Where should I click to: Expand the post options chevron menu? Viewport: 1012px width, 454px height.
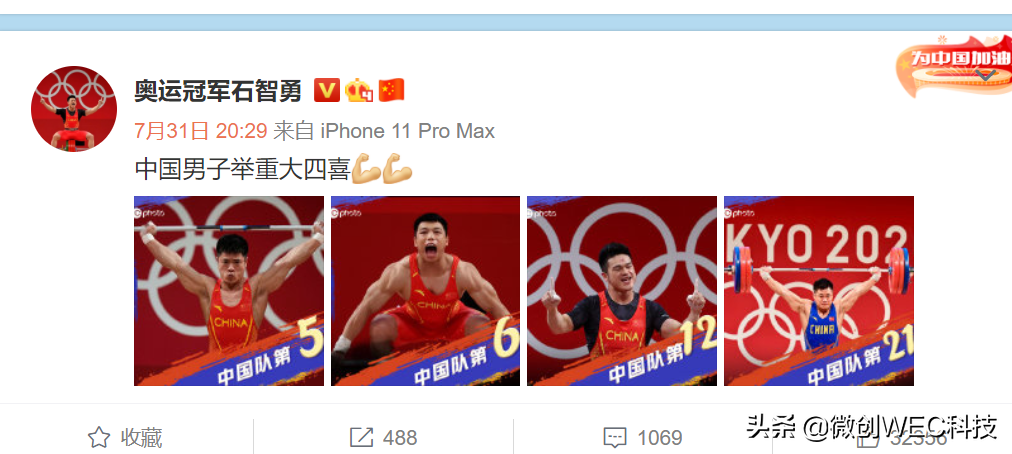pos(985,76)
